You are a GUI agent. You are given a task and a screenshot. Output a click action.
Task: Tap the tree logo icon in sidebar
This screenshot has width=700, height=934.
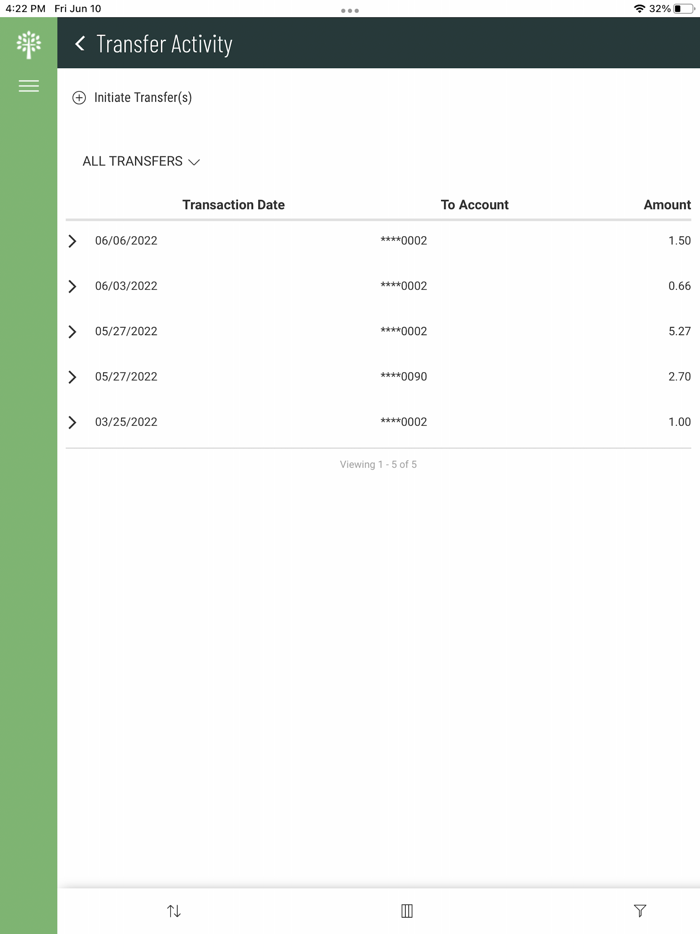point(29,45)
